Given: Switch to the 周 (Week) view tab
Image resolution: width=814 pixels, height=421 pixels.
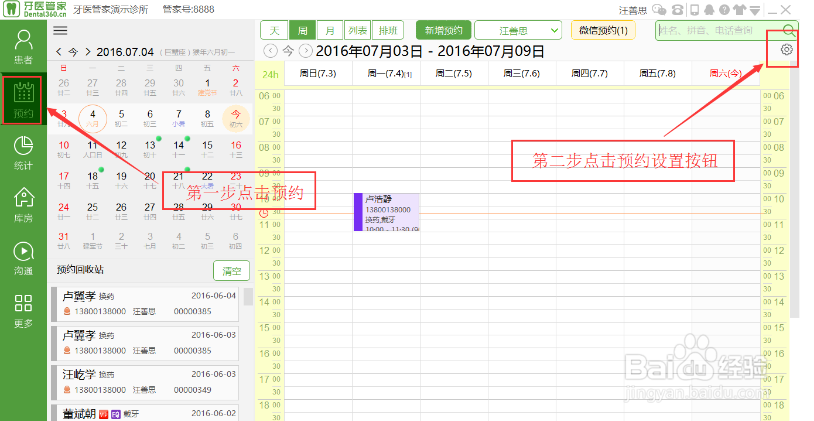Looking at the screenshot, I should (302, 31).
